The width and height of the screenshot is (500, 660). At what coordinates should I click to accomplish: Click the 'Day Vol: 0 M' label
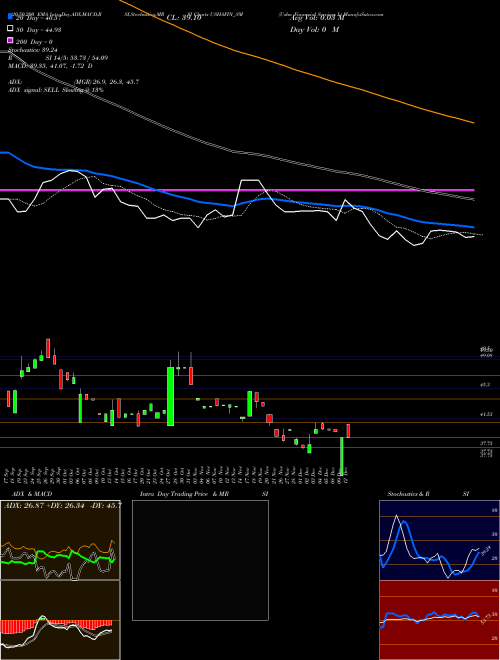pyautogui.click(x=314, y=29)
